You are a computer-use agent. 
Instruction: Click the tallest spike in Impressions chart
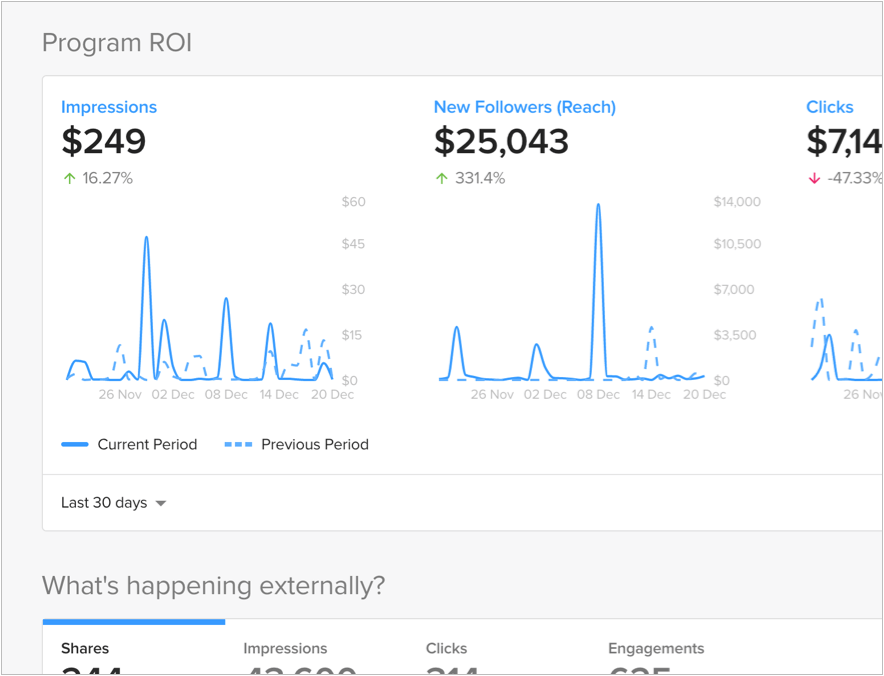[x=146, y=240]
